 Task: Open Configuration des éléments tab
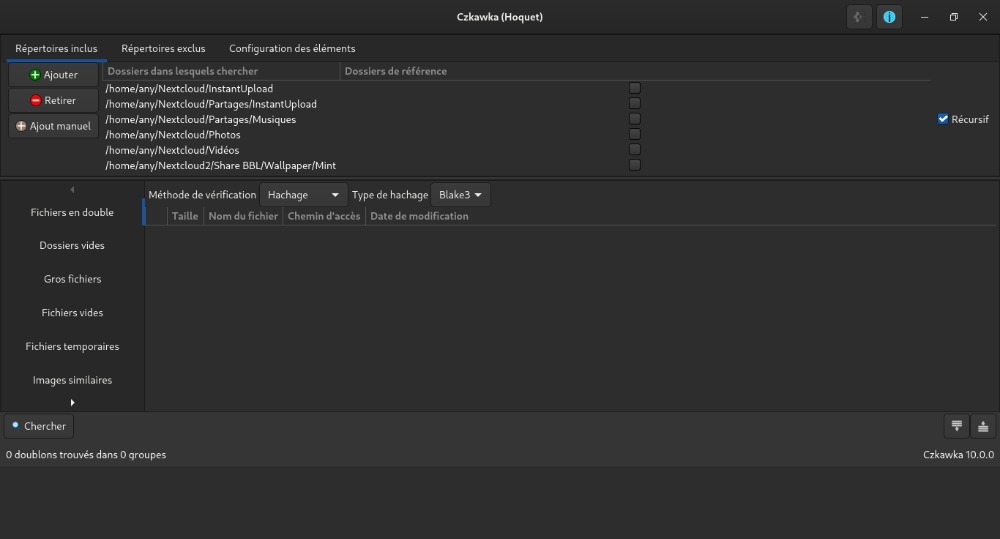tap(292, 48)
